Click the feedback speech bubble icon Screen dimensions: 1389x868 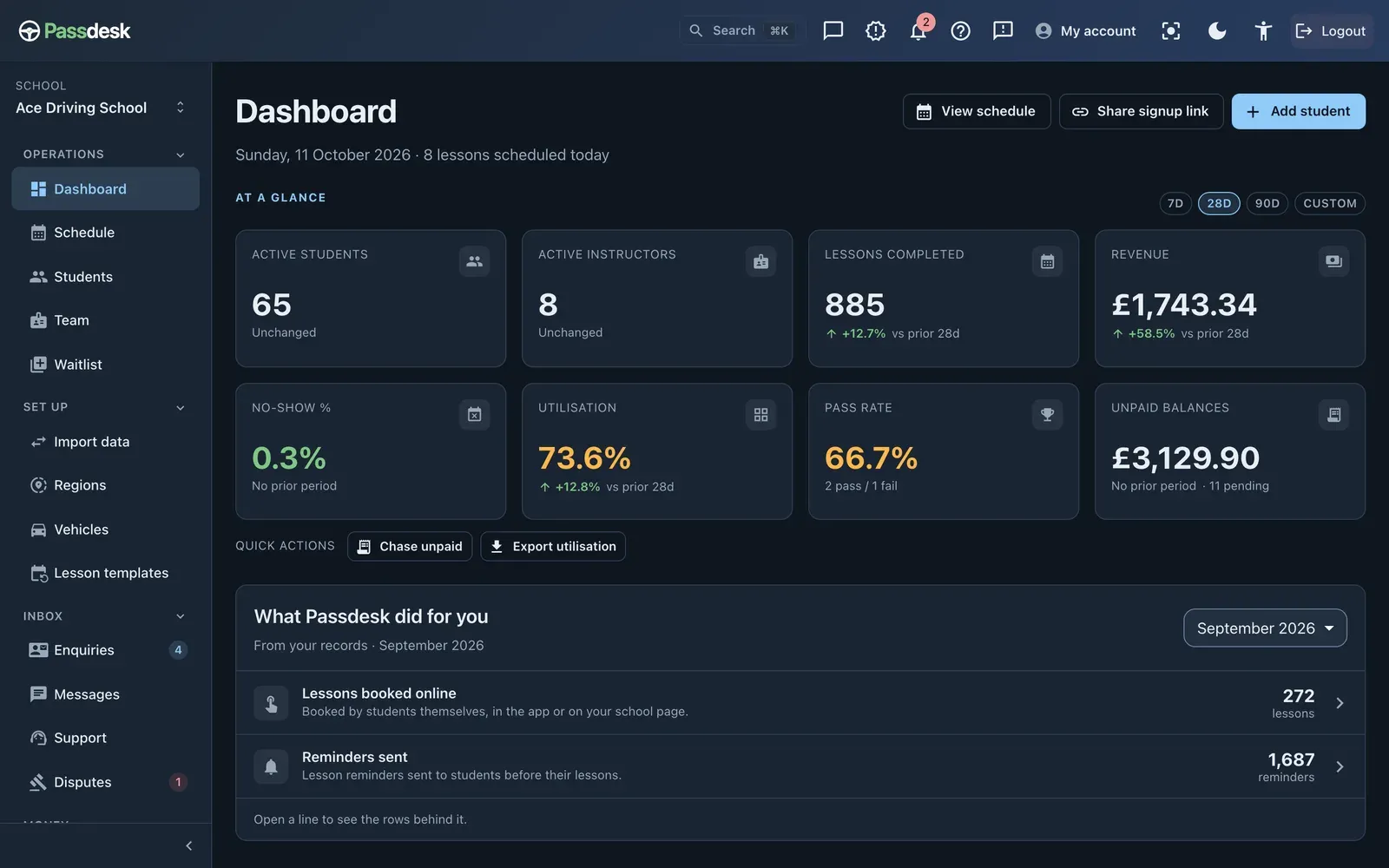(1003, 31)
